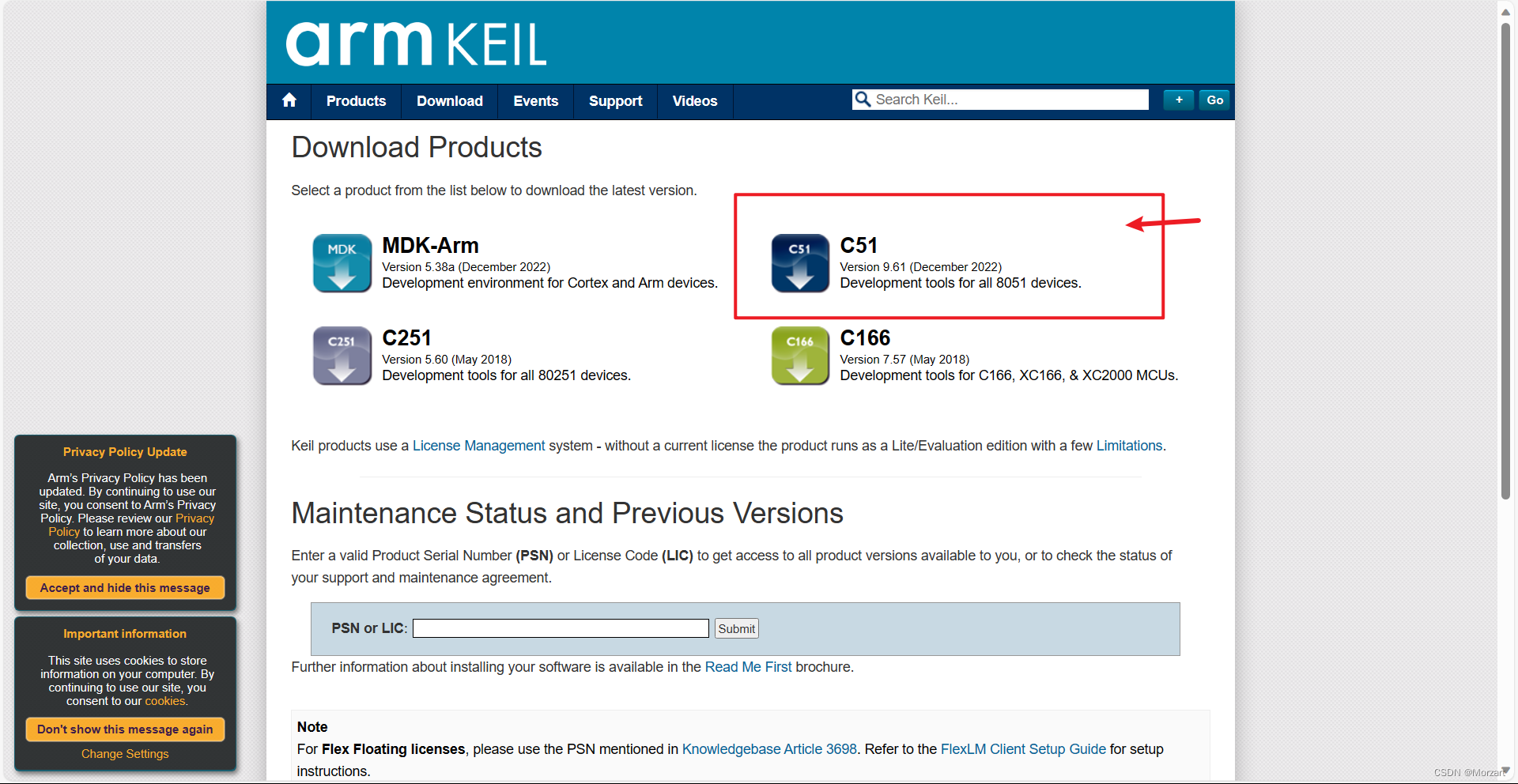Open the Events menu
The image size is (1518, 784).
click(535, 101)
